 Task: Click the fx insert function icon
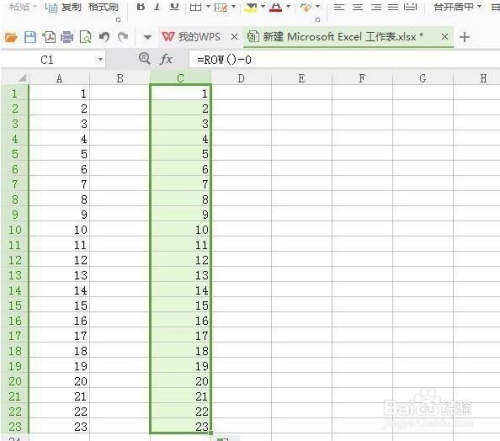[x=166, y=59]
